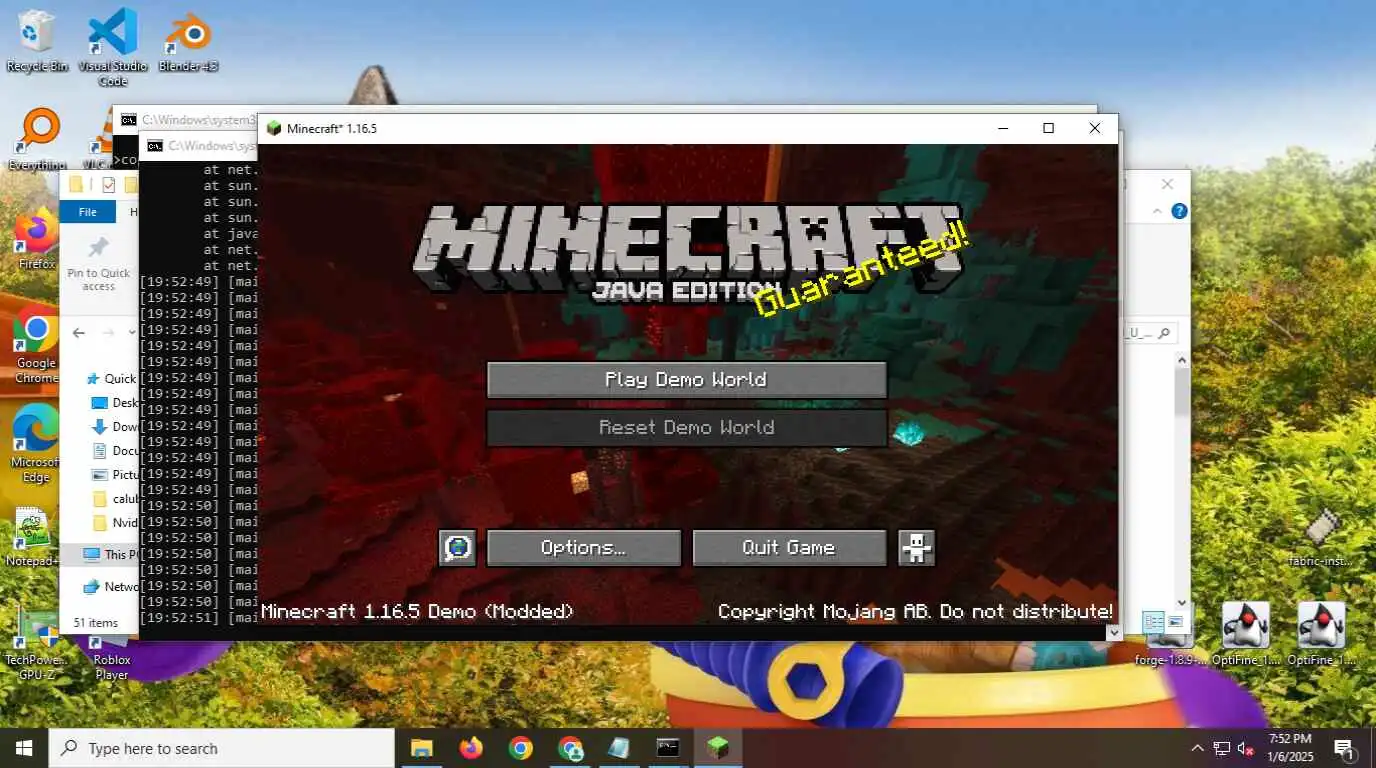Open File Explorer help question mark icon

pos(1179,211)
